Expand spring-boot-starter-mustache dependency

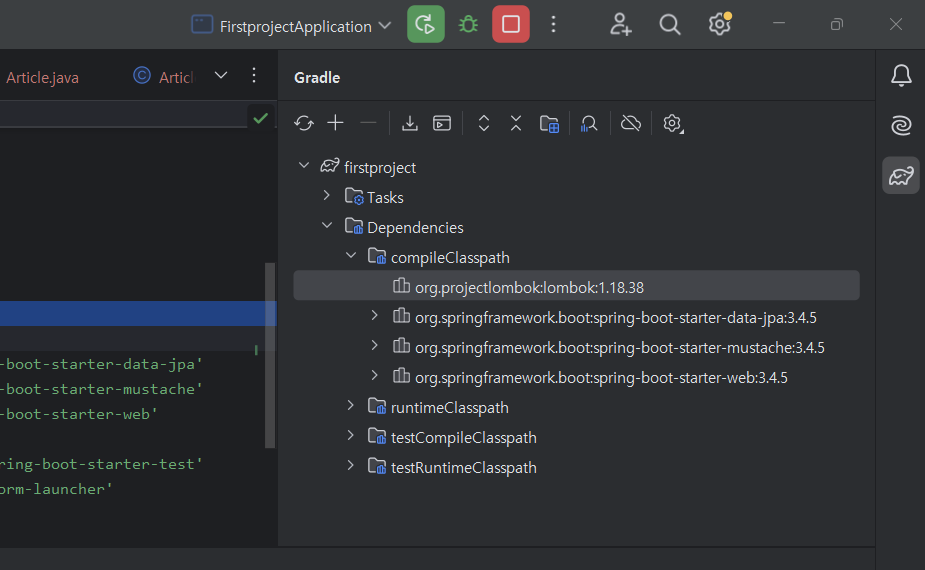375,345
